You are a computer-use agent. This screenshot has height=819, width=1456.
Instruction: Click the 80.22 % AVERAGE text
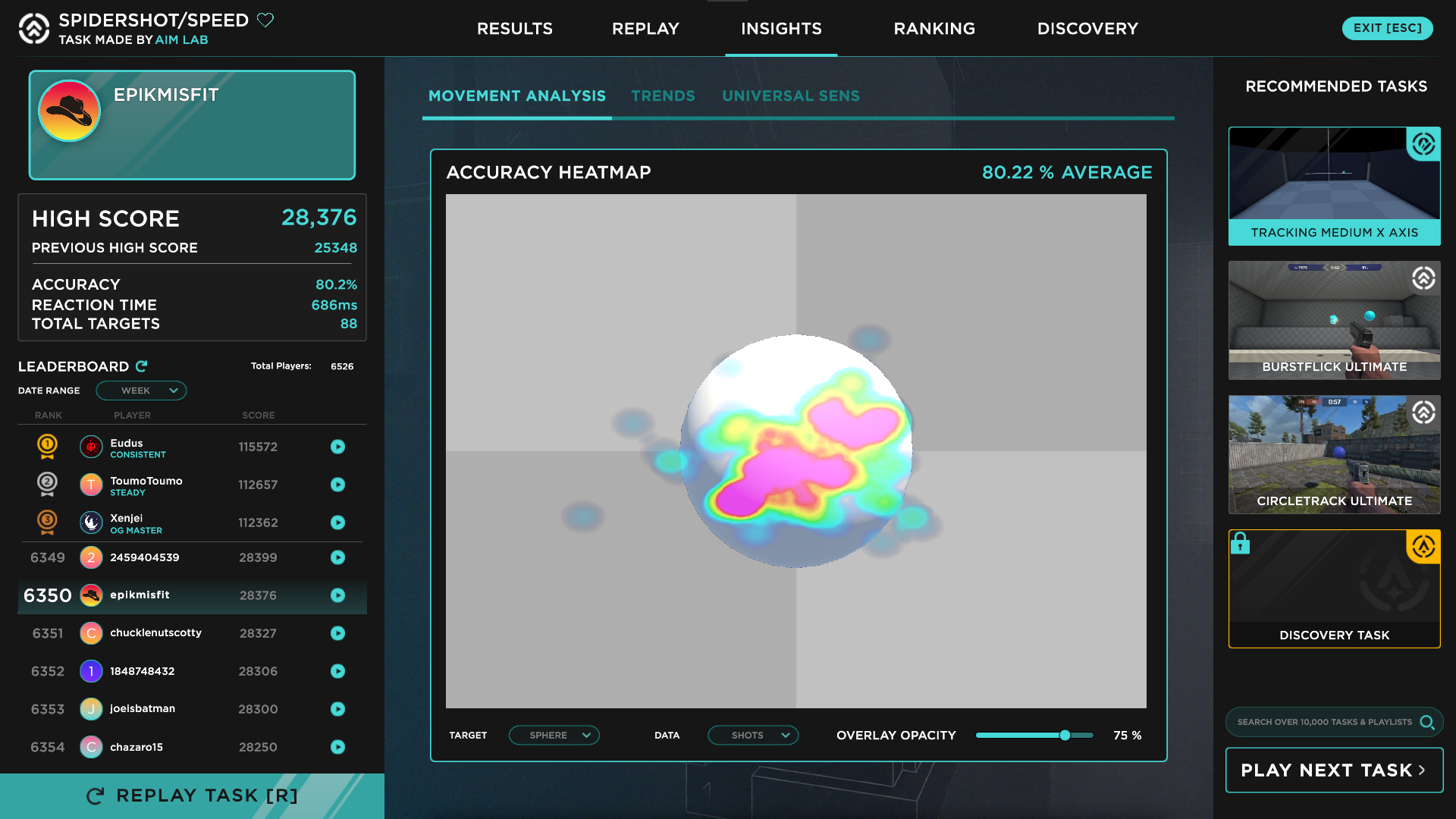click(x=1067, y=173)
